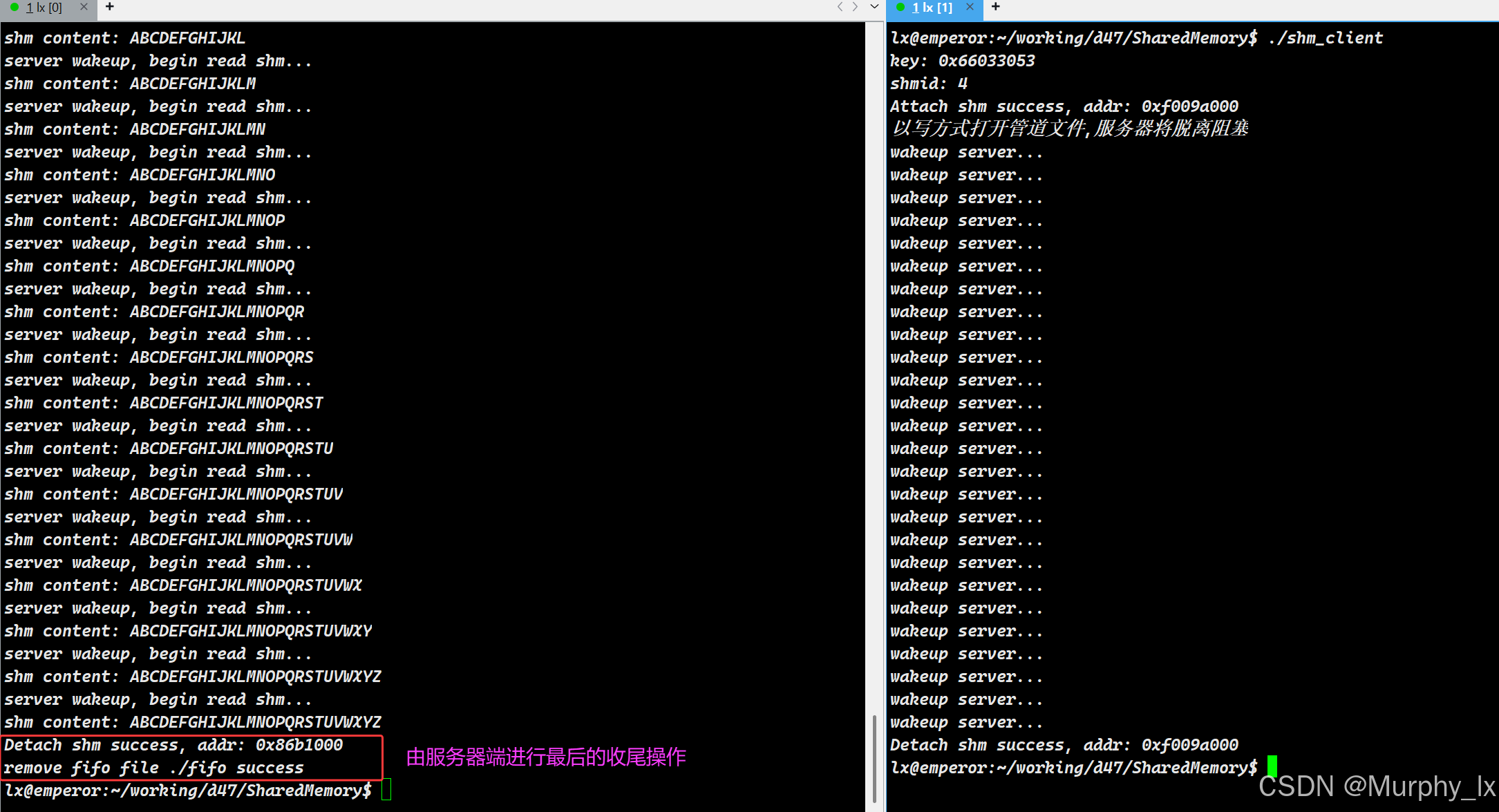Click the CSDN @Murphy_lx watermark

point(1376,787)
